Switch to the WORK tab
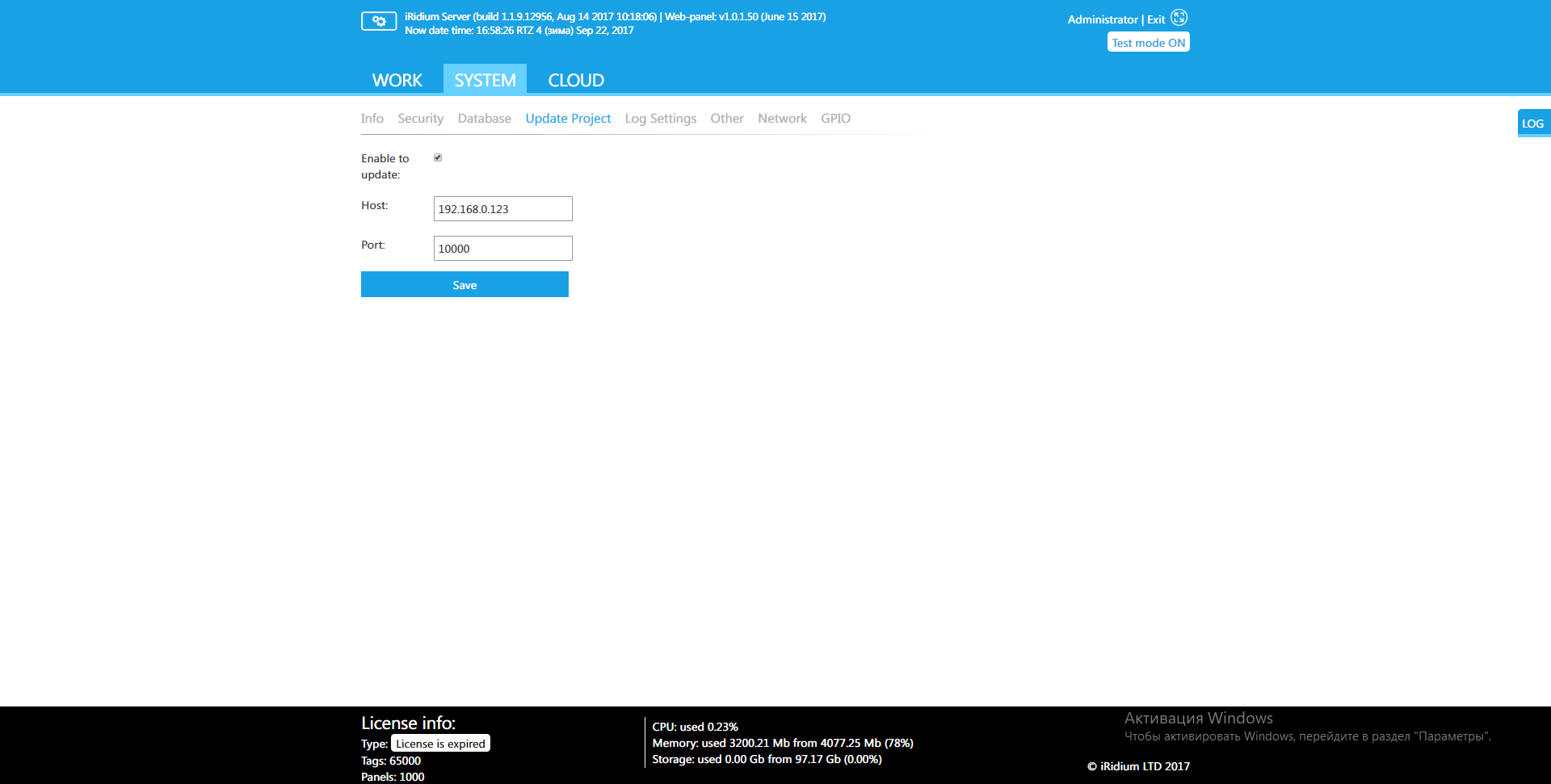1551x784 pixels. coord(396,79)
